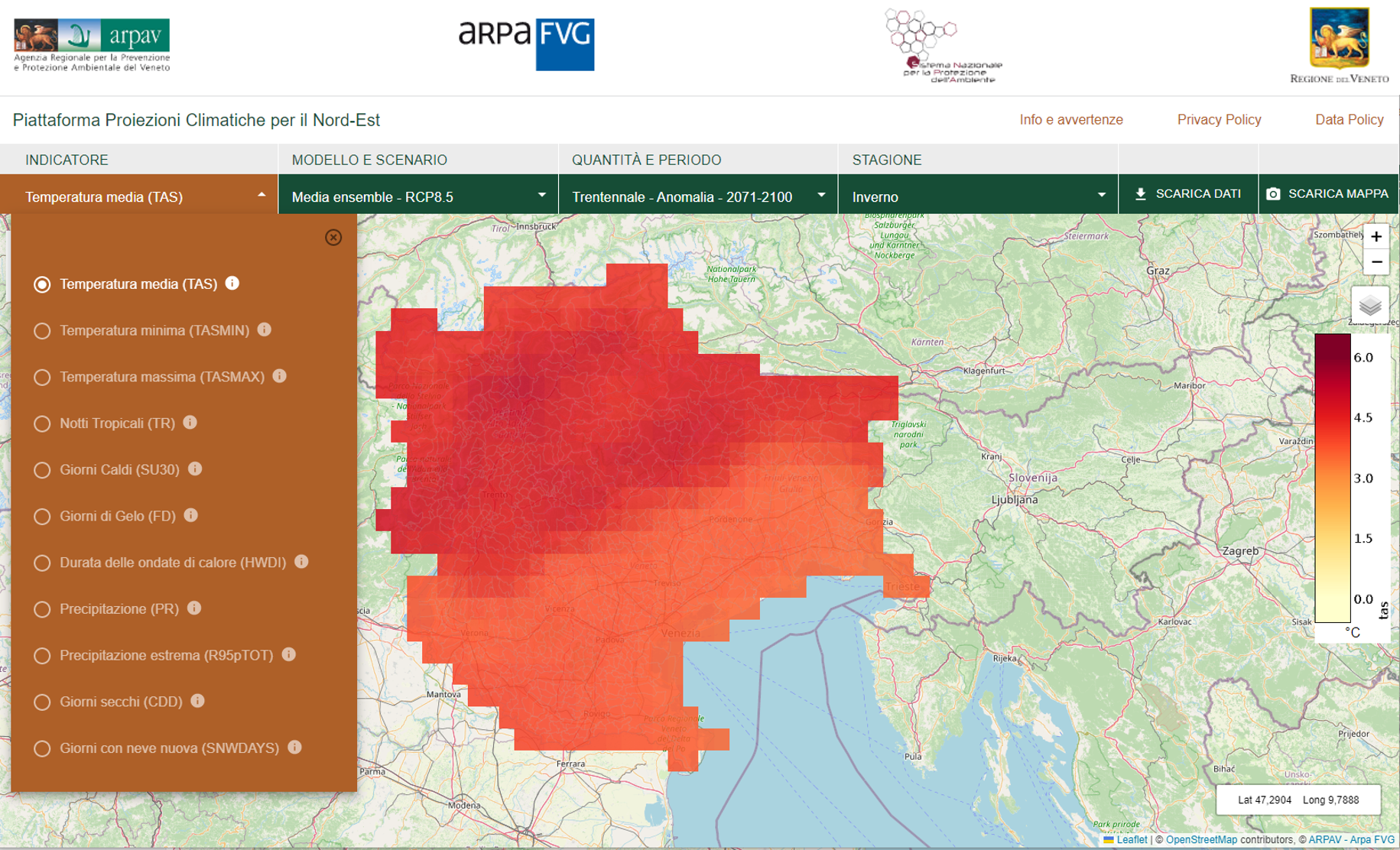Open info icon for Giorni secchi (CDD)
Screen dimensions: 1400x850
click(x=197, y=701)
